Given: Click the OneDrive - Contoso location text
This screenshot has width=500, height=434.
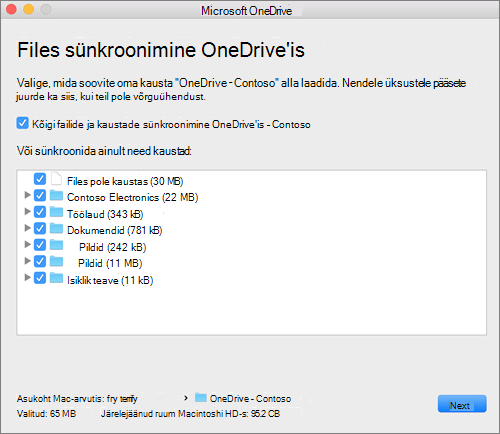Looking at the screenshot, I should (250, 399).
